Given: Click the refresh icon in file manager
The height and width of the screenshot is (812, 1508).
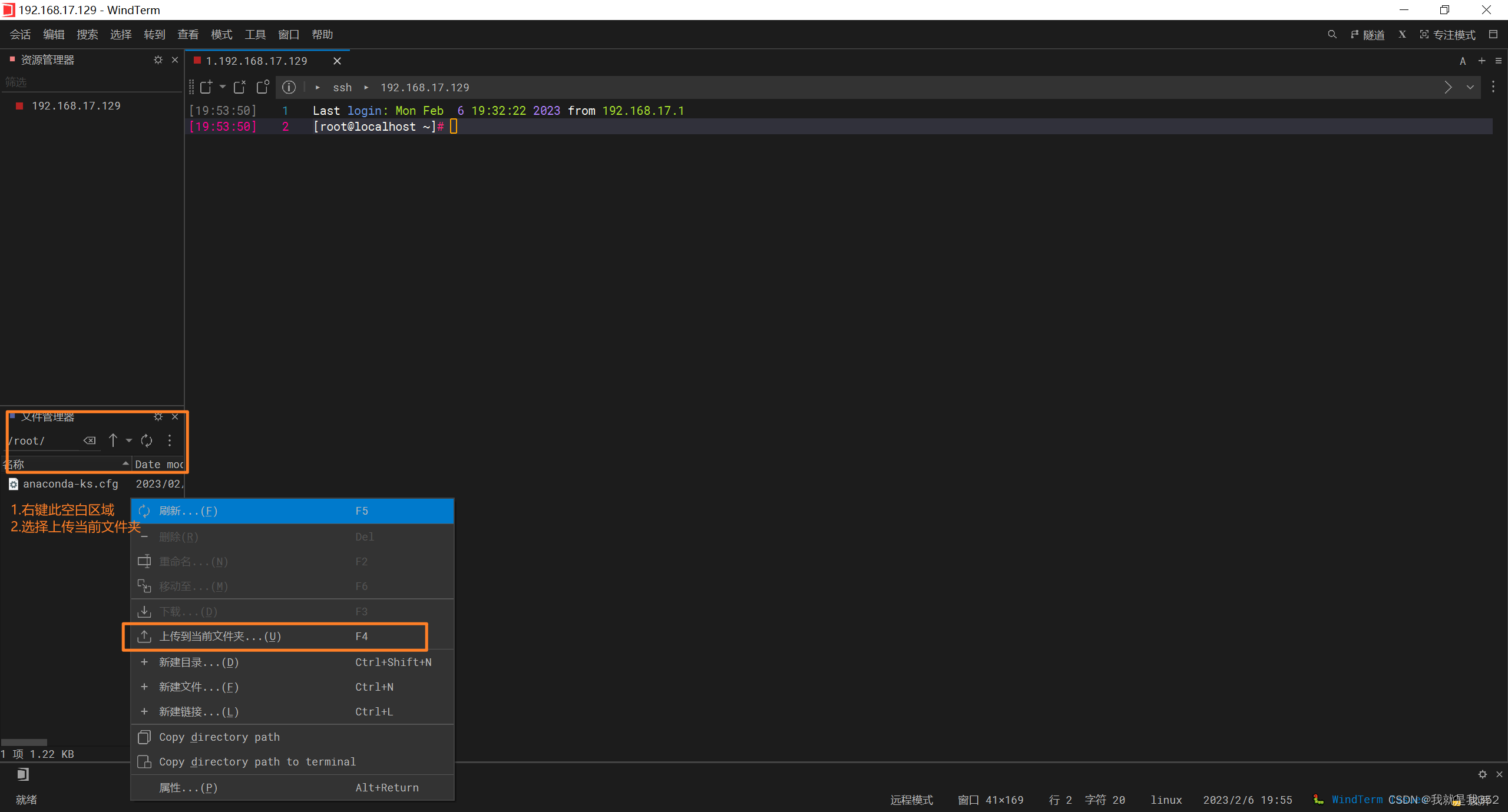Looking at the screenshot, I should tap(147, 440).
